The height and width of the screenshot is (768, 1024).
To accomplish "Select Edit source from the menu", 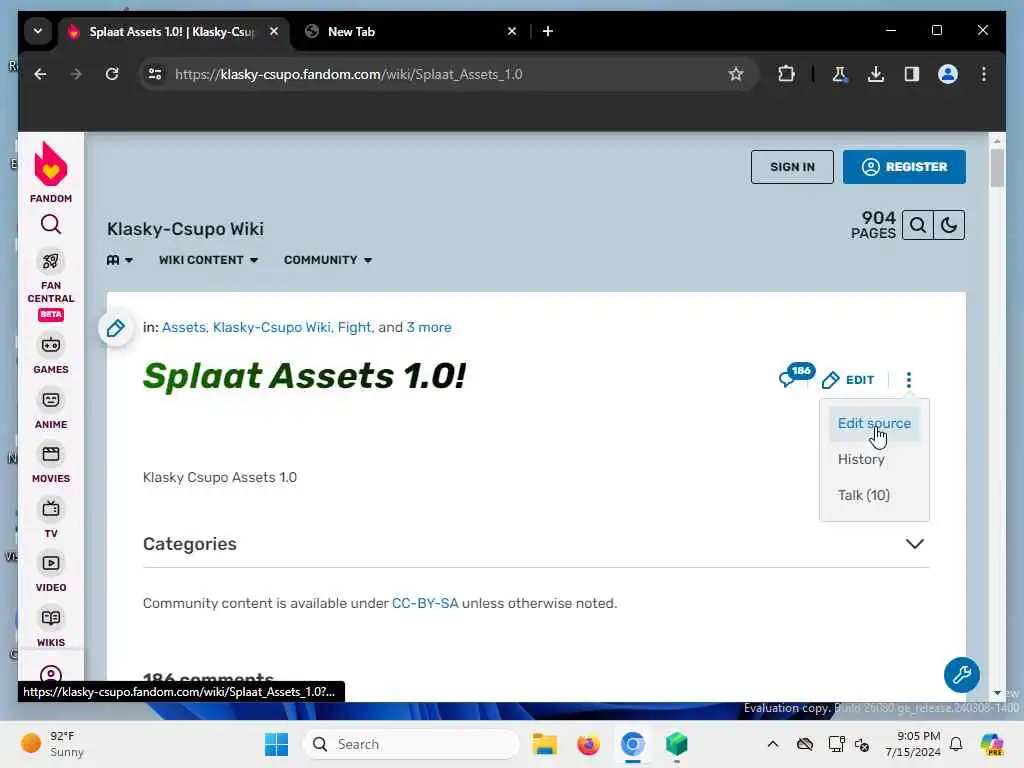I will pyautogui.click(x=874, y=423).
